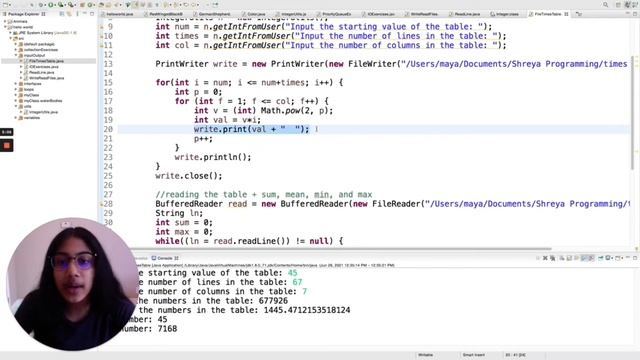Image resolution: width=640 pixels, height=360 pixels.
Task: Select IOExercises.java in Package Explorer
Action: pos(44,67)
